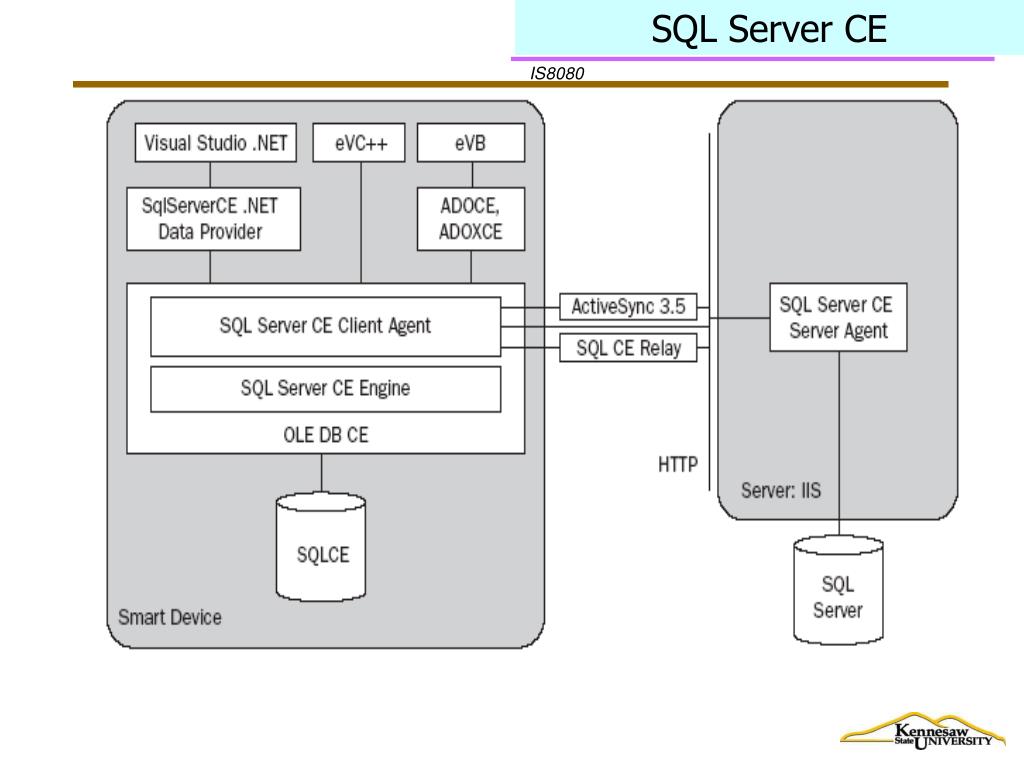Select the eVC++ box
Viewport: 1024px width, 768px height.
(x=359, y=142)
